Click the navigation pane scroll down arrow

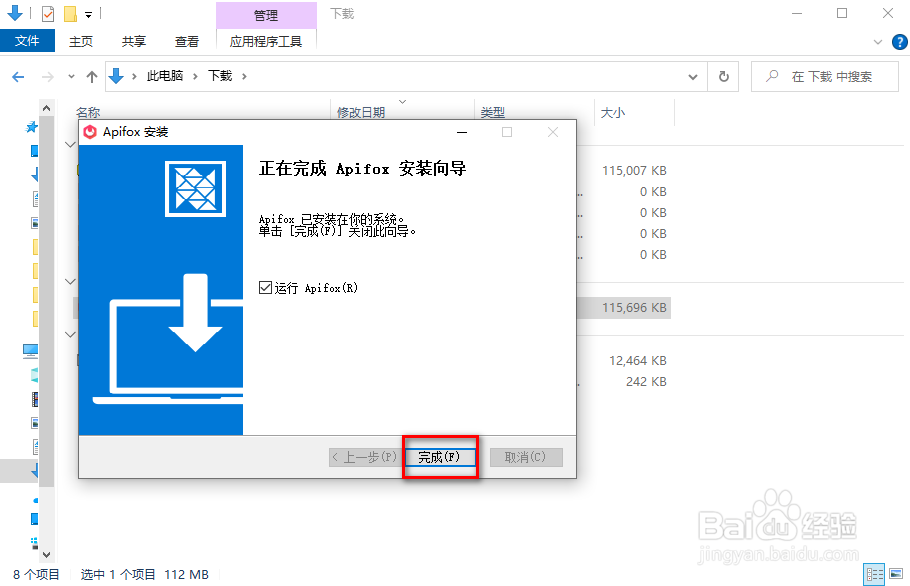[x=46, y=555]
